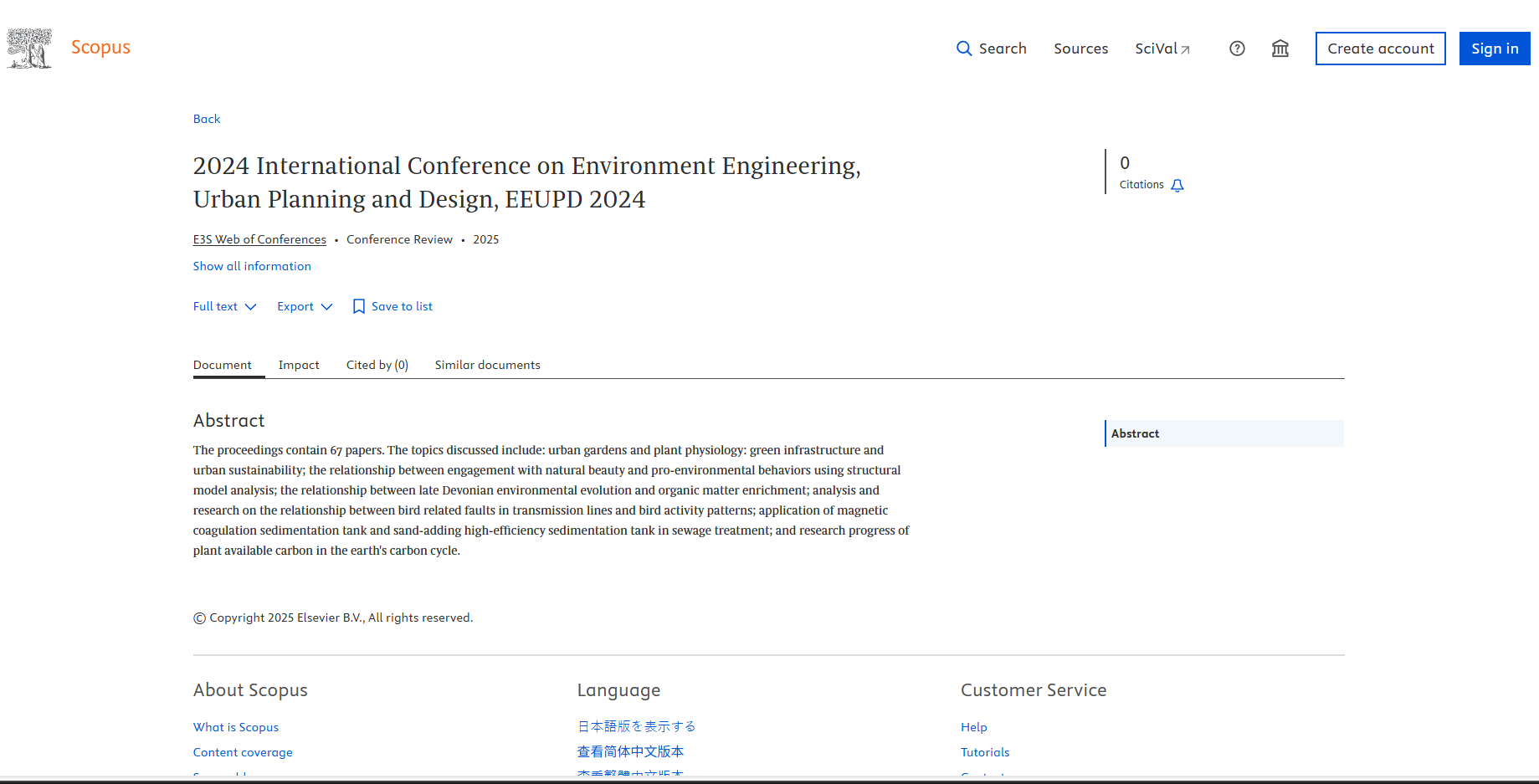Open the help question mark icon
This screenshot has width=1539, height=784.
coord(1237,49)
